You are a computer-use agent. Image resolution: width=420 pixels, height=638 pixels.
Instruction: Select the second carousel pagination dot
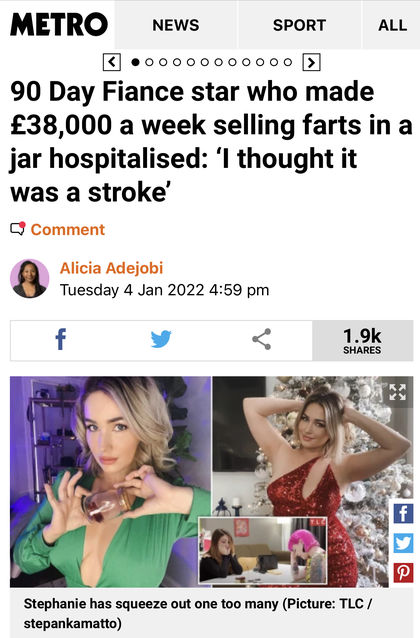click(149, 62)
